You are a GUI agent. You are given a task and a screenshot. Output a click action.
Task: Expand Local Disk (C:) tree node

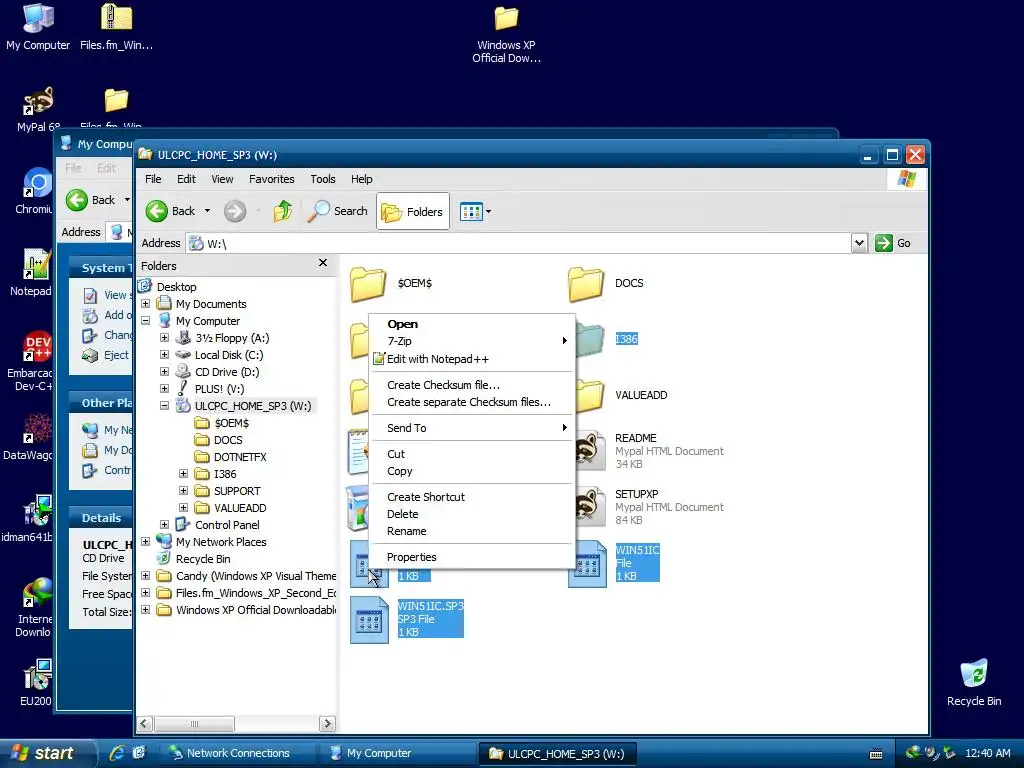click(x=165, y=355)
